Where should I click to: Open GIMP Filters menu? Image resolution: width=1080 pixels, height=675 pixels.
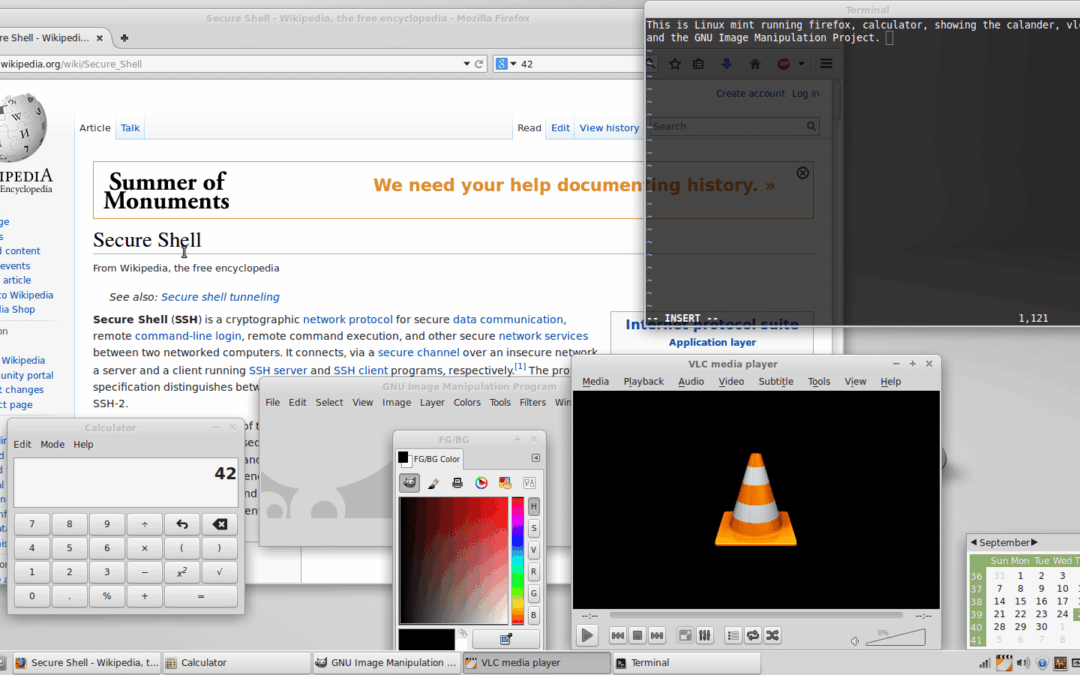[532, 402]
